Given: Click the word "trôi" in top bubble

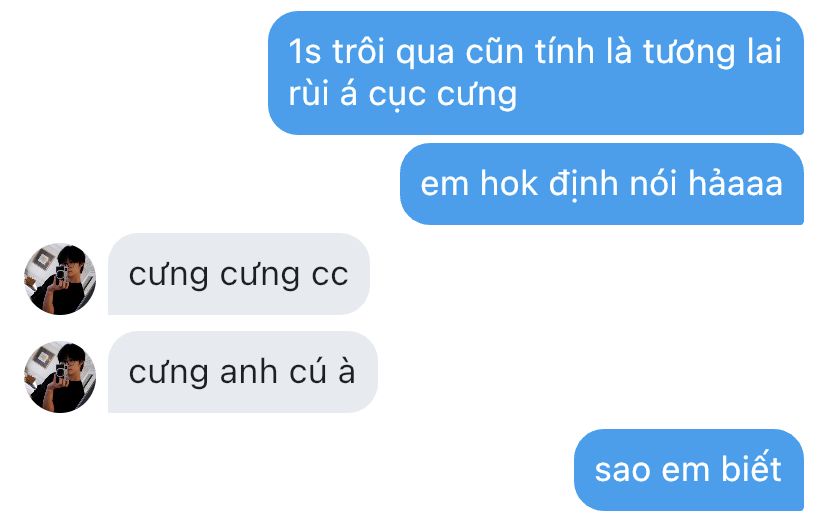Looking at the screenshot, I should tap(359, 51).
